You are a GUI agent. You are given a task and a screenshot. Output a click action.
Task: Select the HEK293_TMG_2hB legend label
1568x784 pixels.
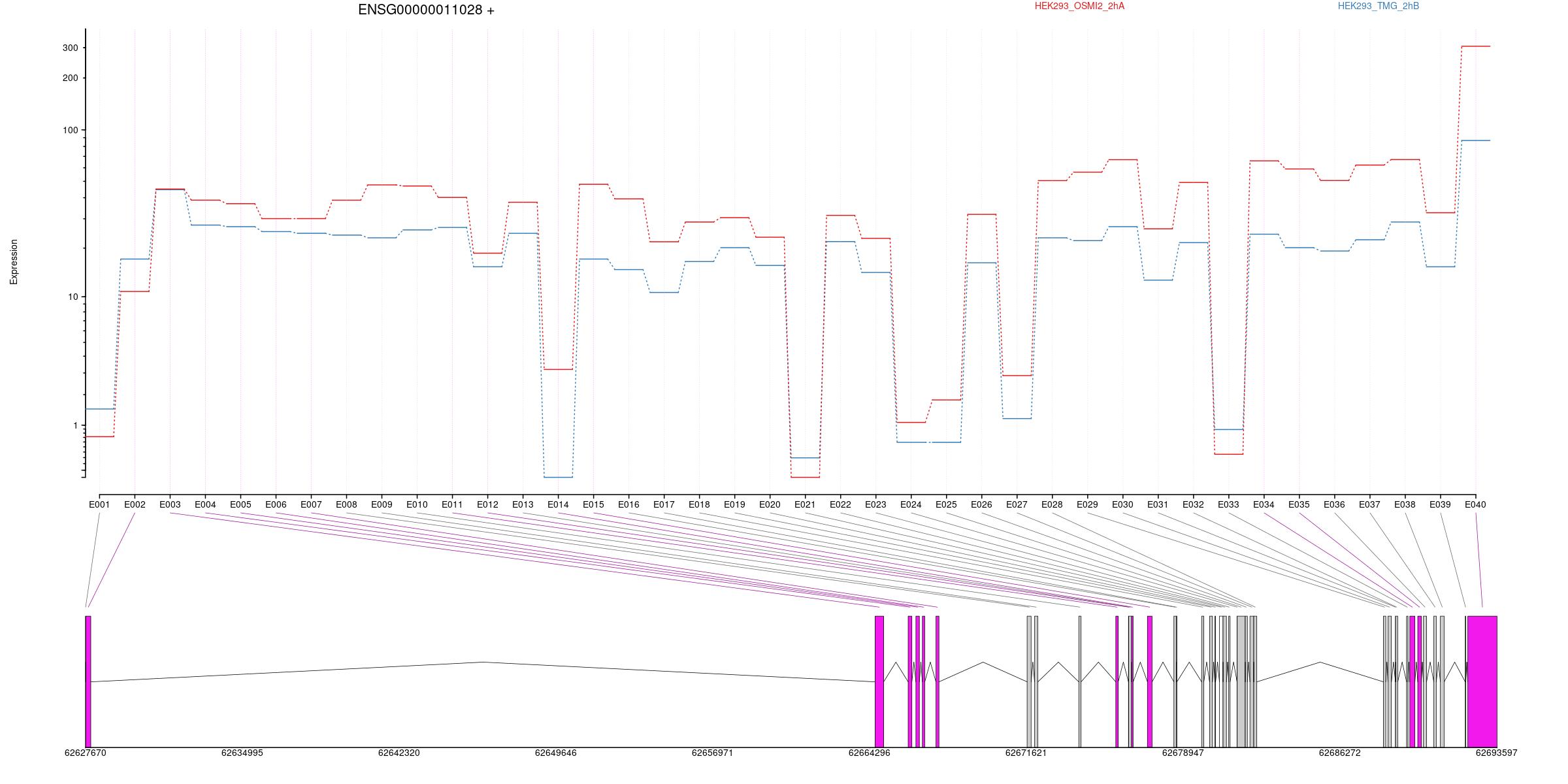(x=1379, y=6)
